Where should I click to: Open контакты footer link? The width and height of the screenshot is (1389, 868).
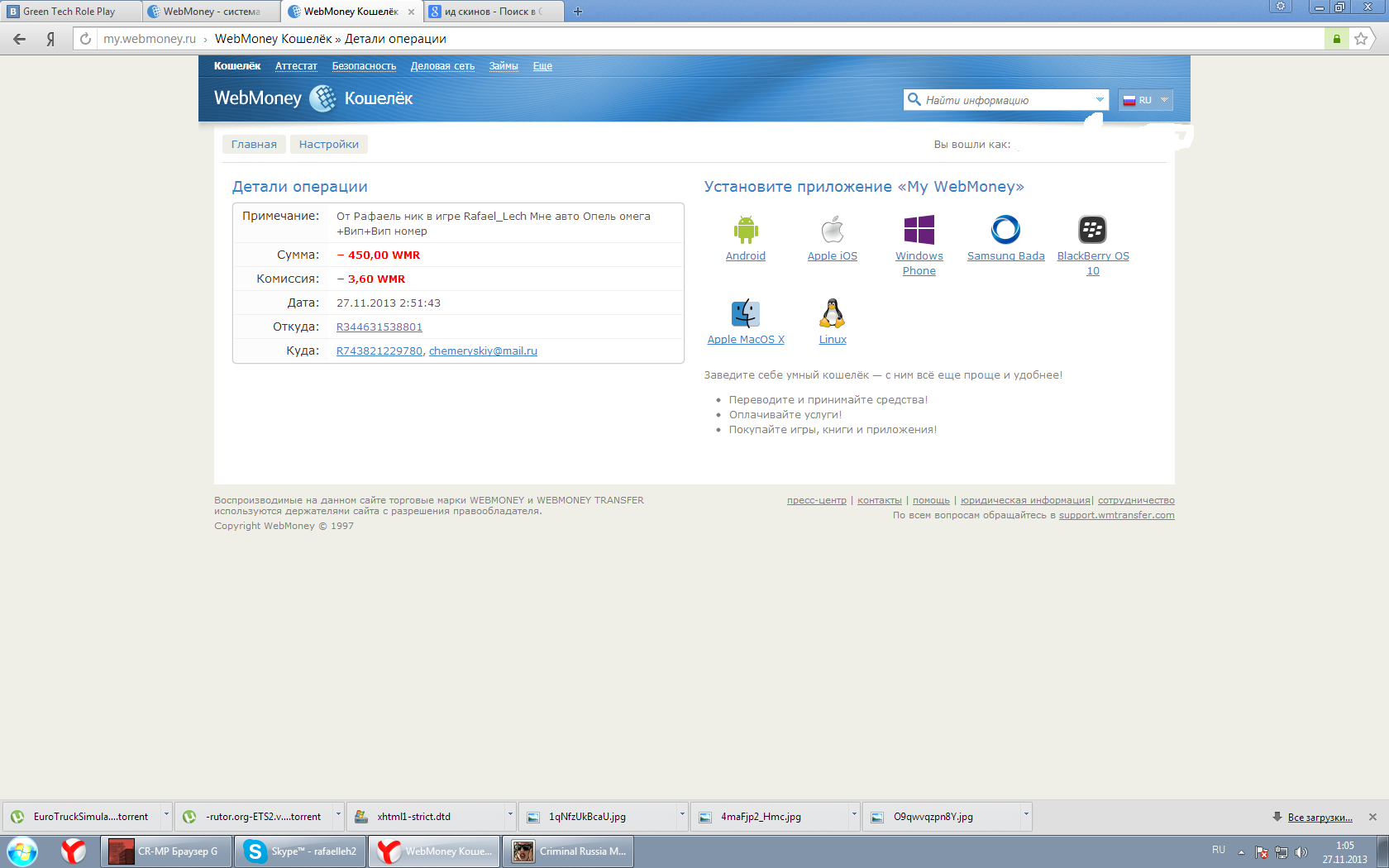880,501
